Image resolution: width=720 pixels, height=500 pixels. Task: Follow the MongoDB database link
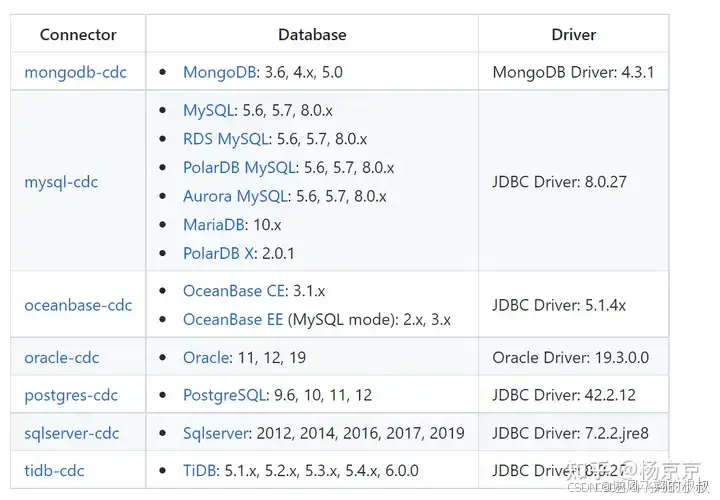[219, 73]
